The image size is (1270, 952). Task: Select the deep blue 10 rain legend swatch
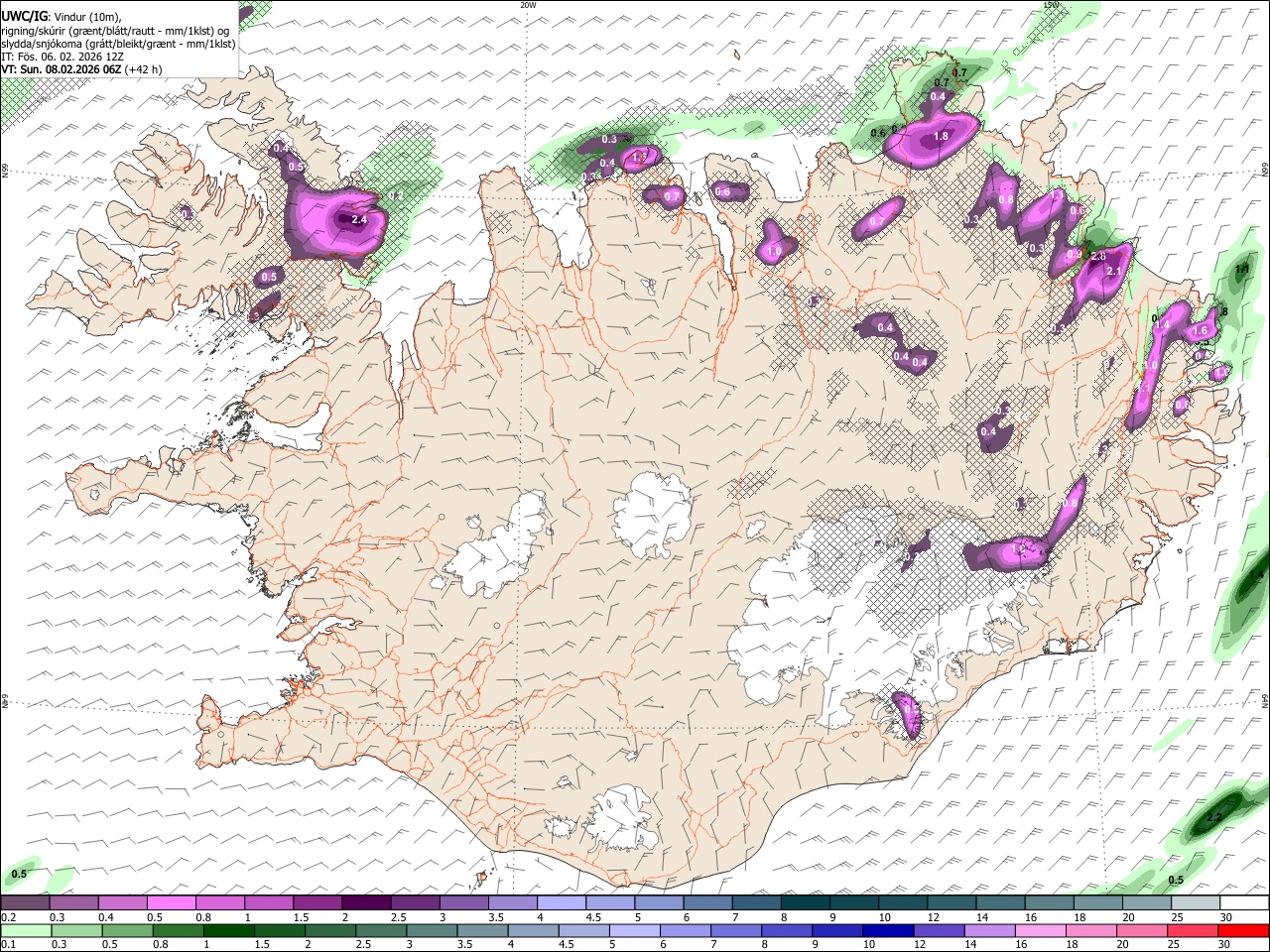coord(888,930)
